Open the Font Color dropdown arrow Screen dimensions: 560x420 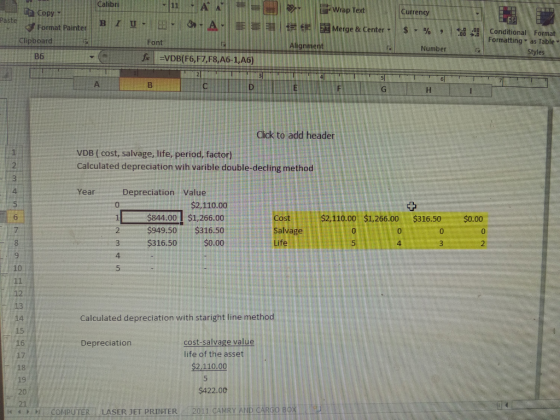pyautogui.click(x=222, y=25)
